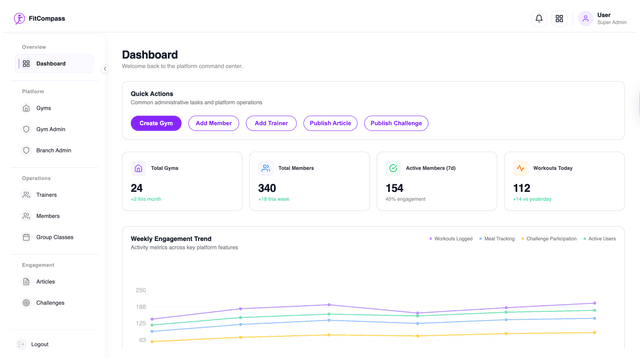Click the 250 axis label
Viewport: 640px width, 363px height.
pyautogui.click(x=141, y=290)
